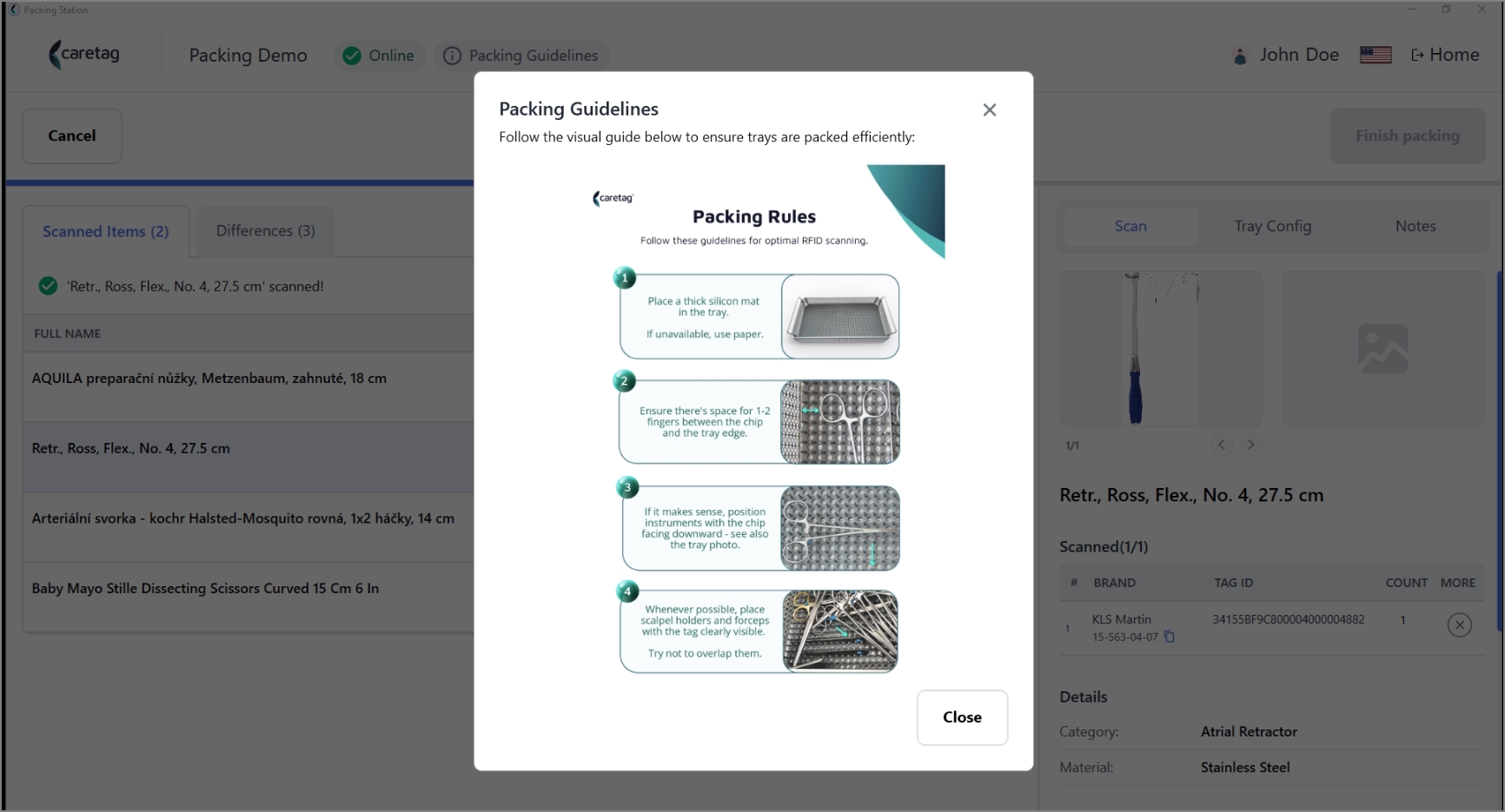Viewport: 1505px width, 812px height.
Task: Copy product code 15-563-04-07 with copy icon
Action: coord(1169,637)
